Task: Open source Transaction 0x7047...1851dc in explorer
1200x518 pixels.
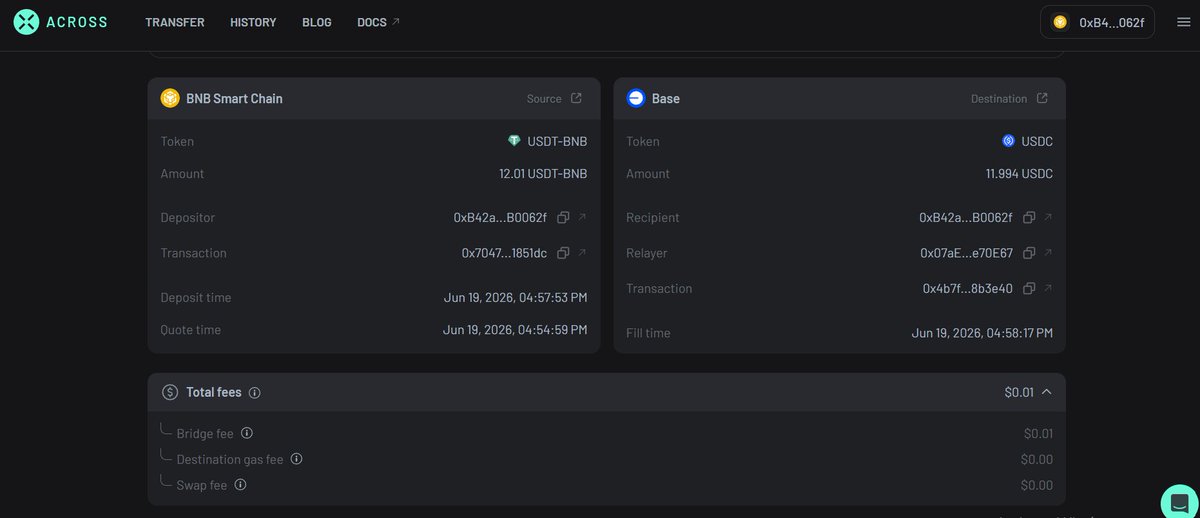Action: click(x=583, y=253)
